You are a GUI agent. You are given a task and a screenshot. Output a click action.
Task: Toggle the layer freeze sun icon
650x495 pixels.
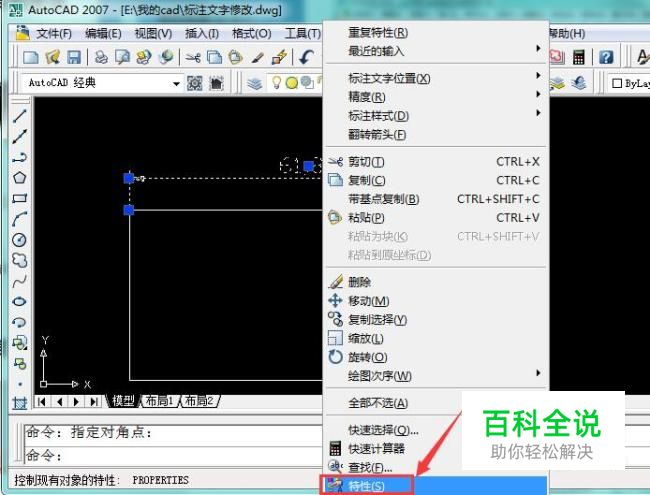click(x=292, y=83)
